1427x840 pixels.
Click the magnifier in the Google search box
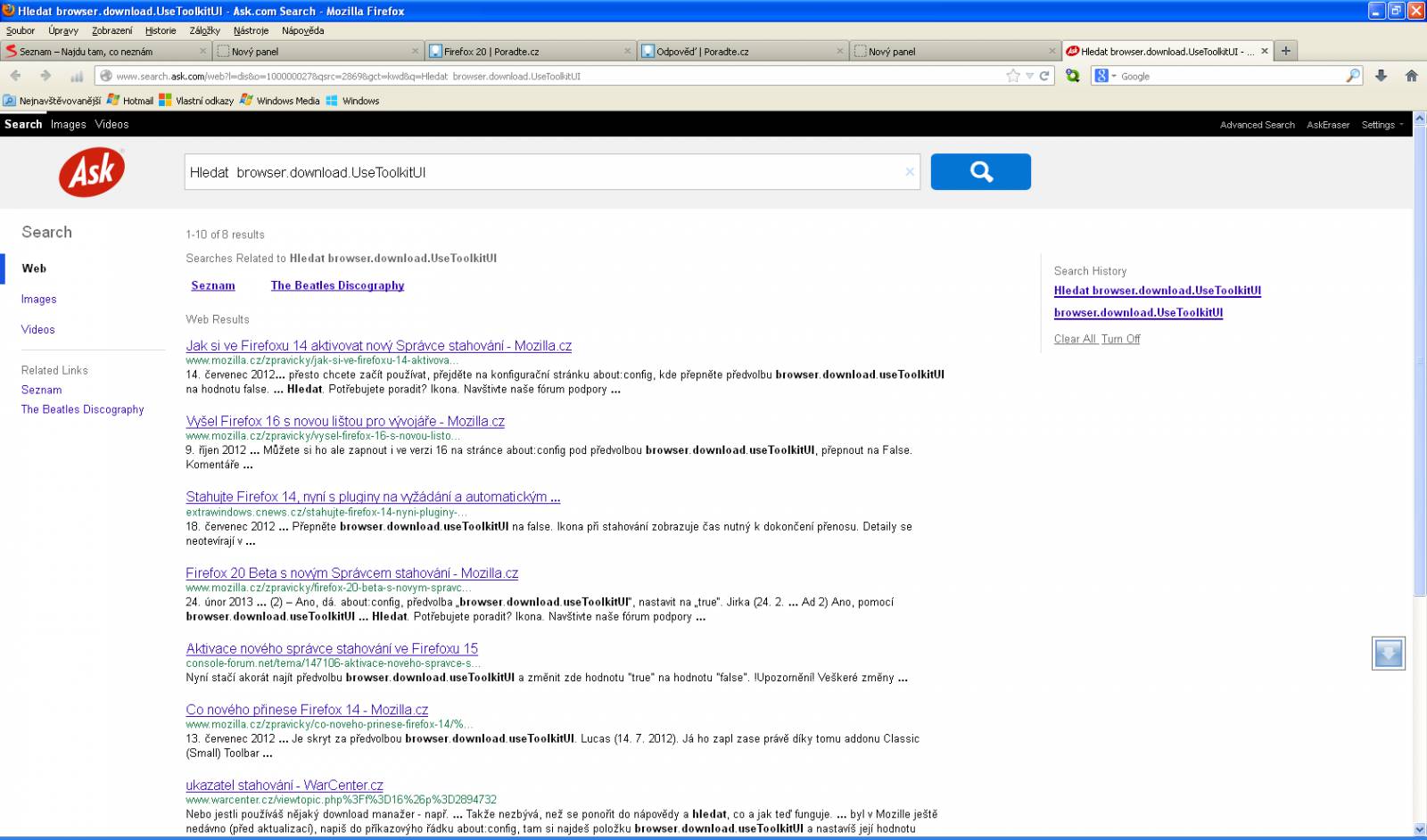tap(1353, 76)
